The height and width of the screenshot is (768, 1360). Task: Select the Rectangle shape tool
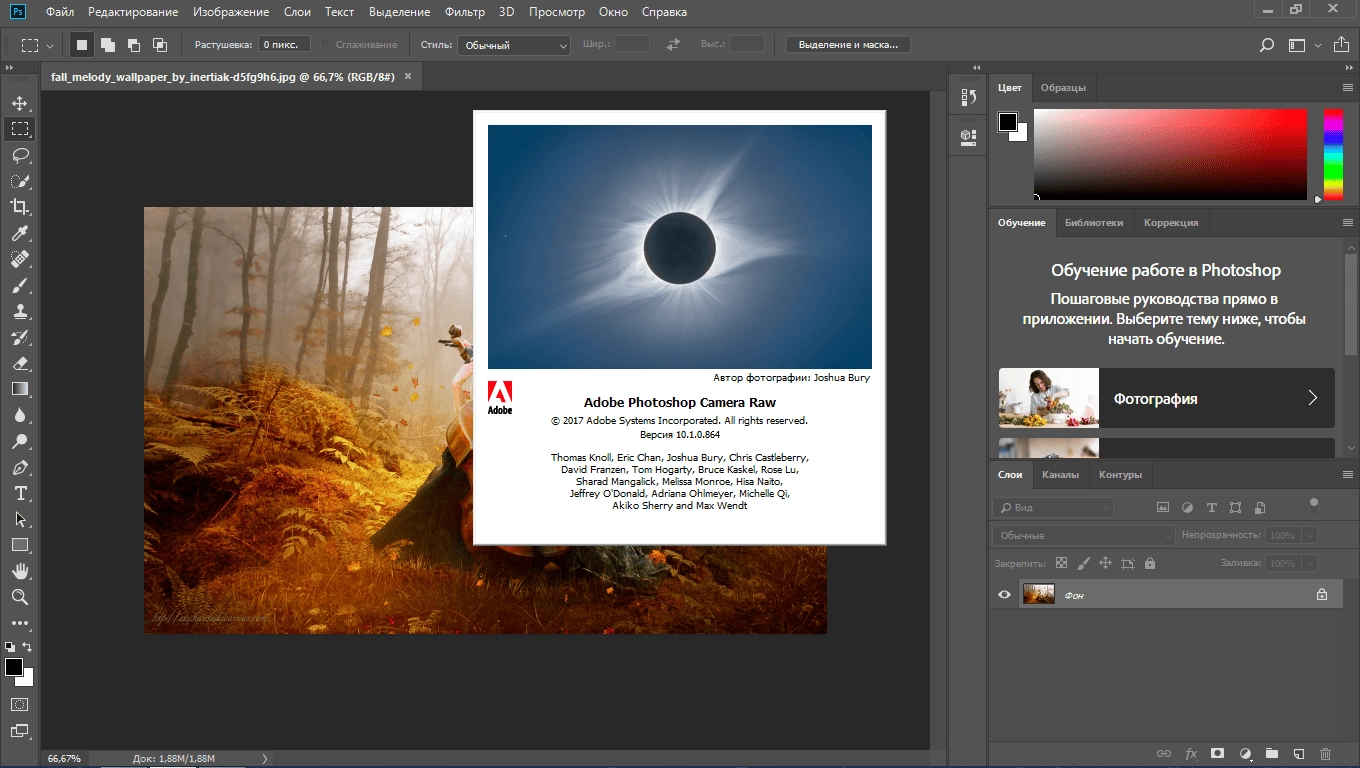[x=19, y=545]
